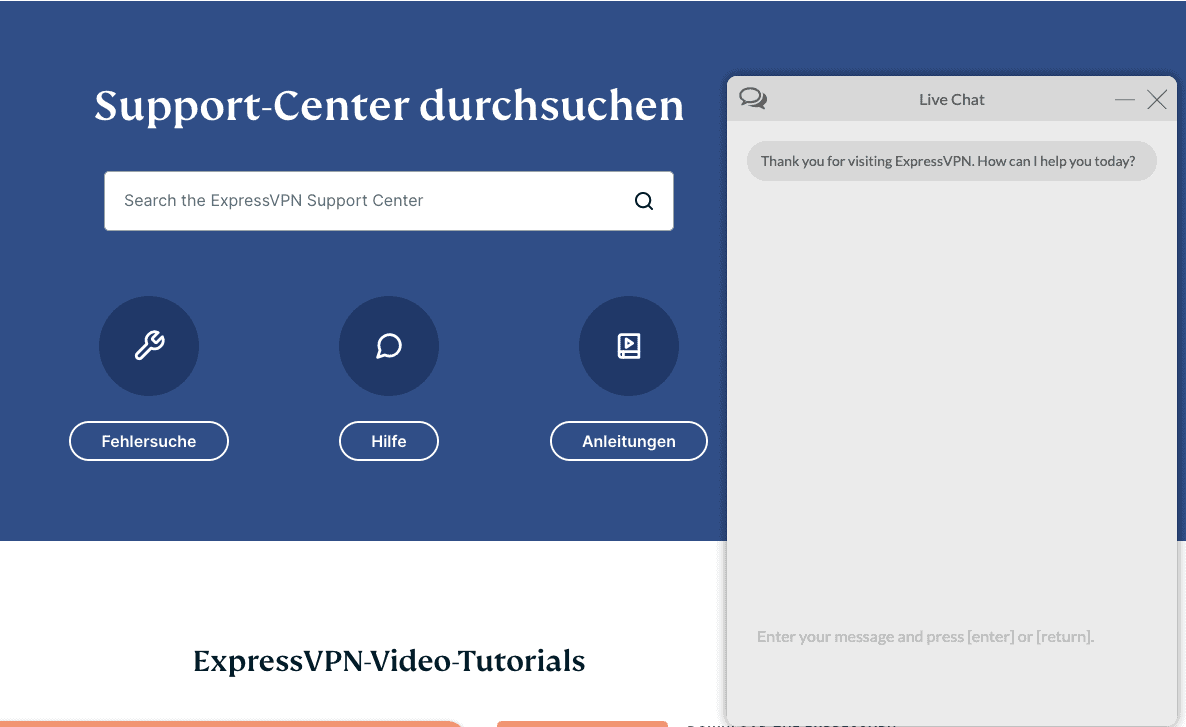Click the speech bubble help icon

389,346
